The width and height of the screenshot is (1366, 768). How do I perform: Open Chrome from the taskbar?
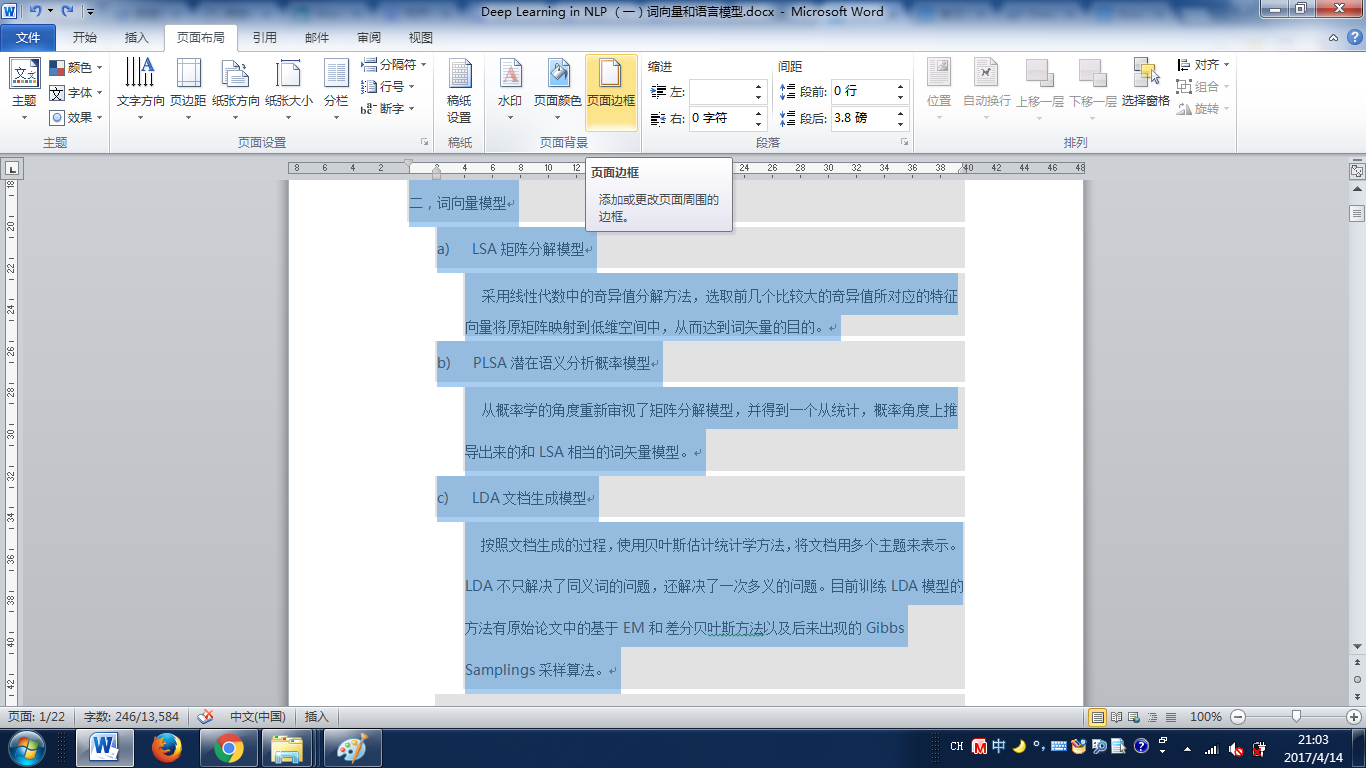tap(229, 747)
